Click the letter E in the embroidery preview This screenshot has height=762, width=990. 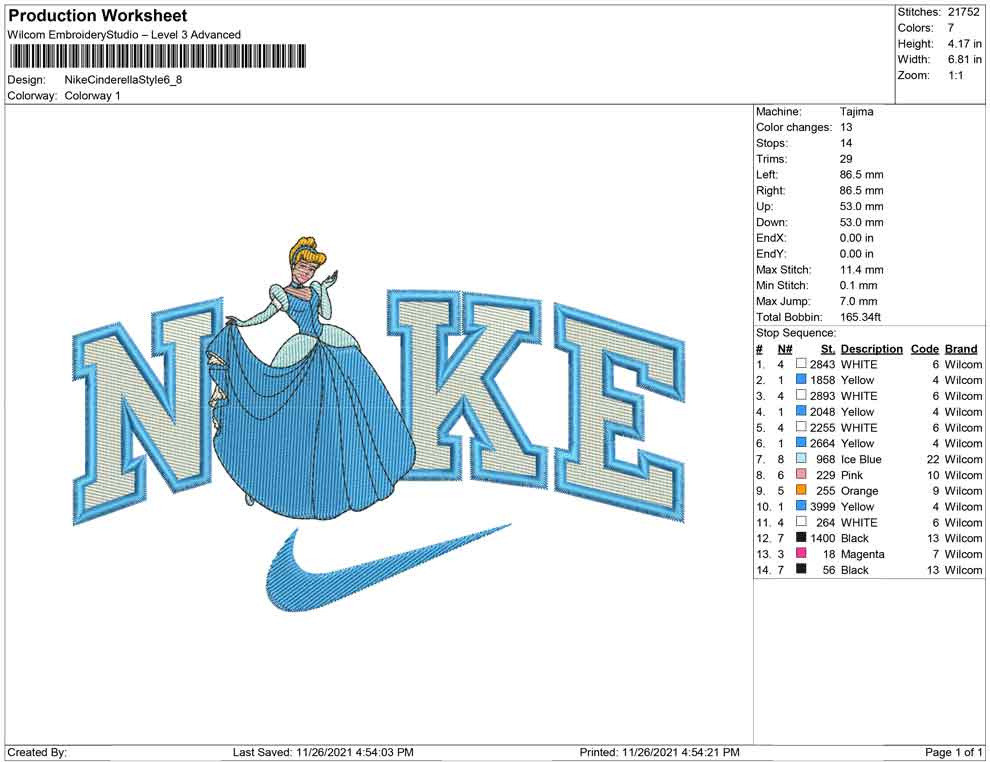[x=619, y=414]
